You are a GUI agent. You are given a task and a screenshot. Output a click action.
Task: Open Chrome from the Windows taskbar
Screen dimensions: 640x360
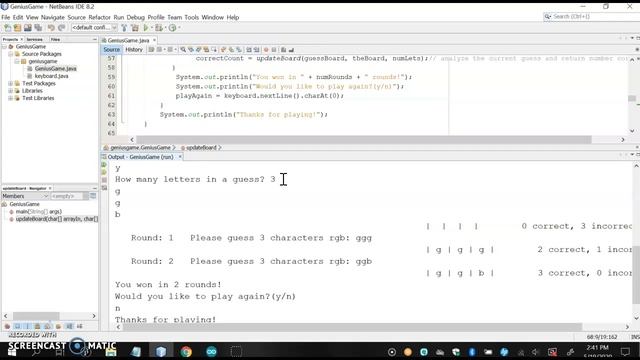pyautogui.click(x=186, y=351)
